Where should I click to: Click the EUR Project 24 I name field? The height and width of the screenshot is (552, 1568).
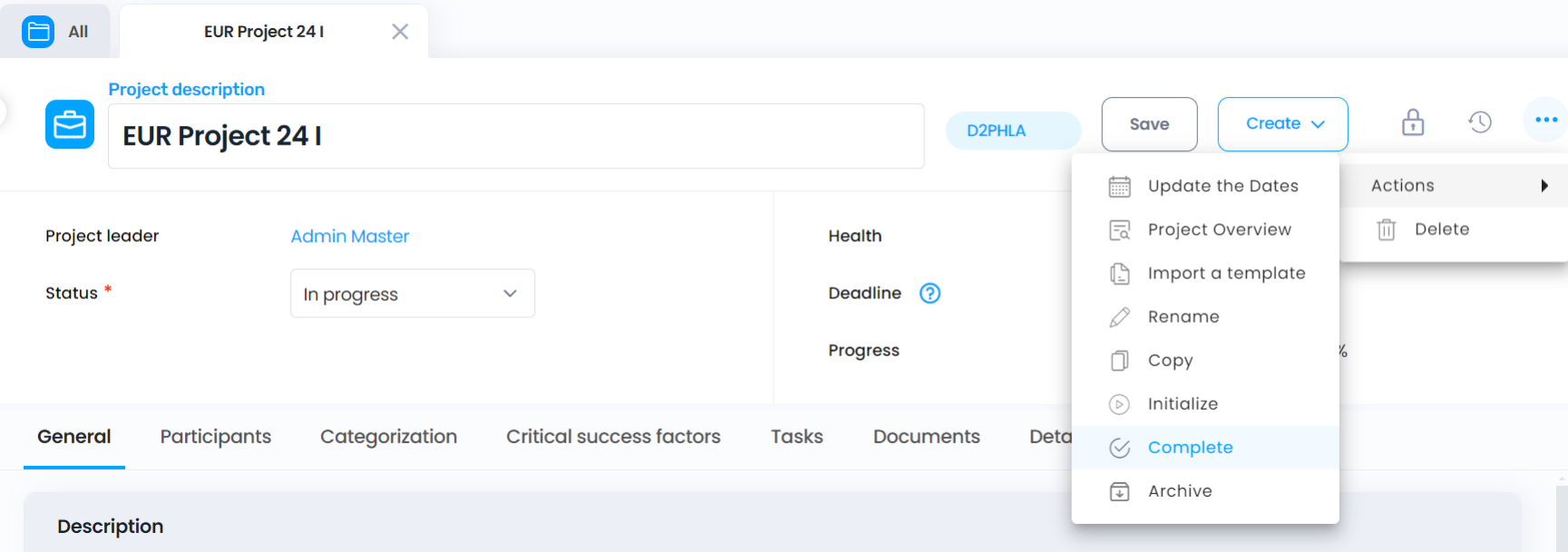[x=516, y=136]
